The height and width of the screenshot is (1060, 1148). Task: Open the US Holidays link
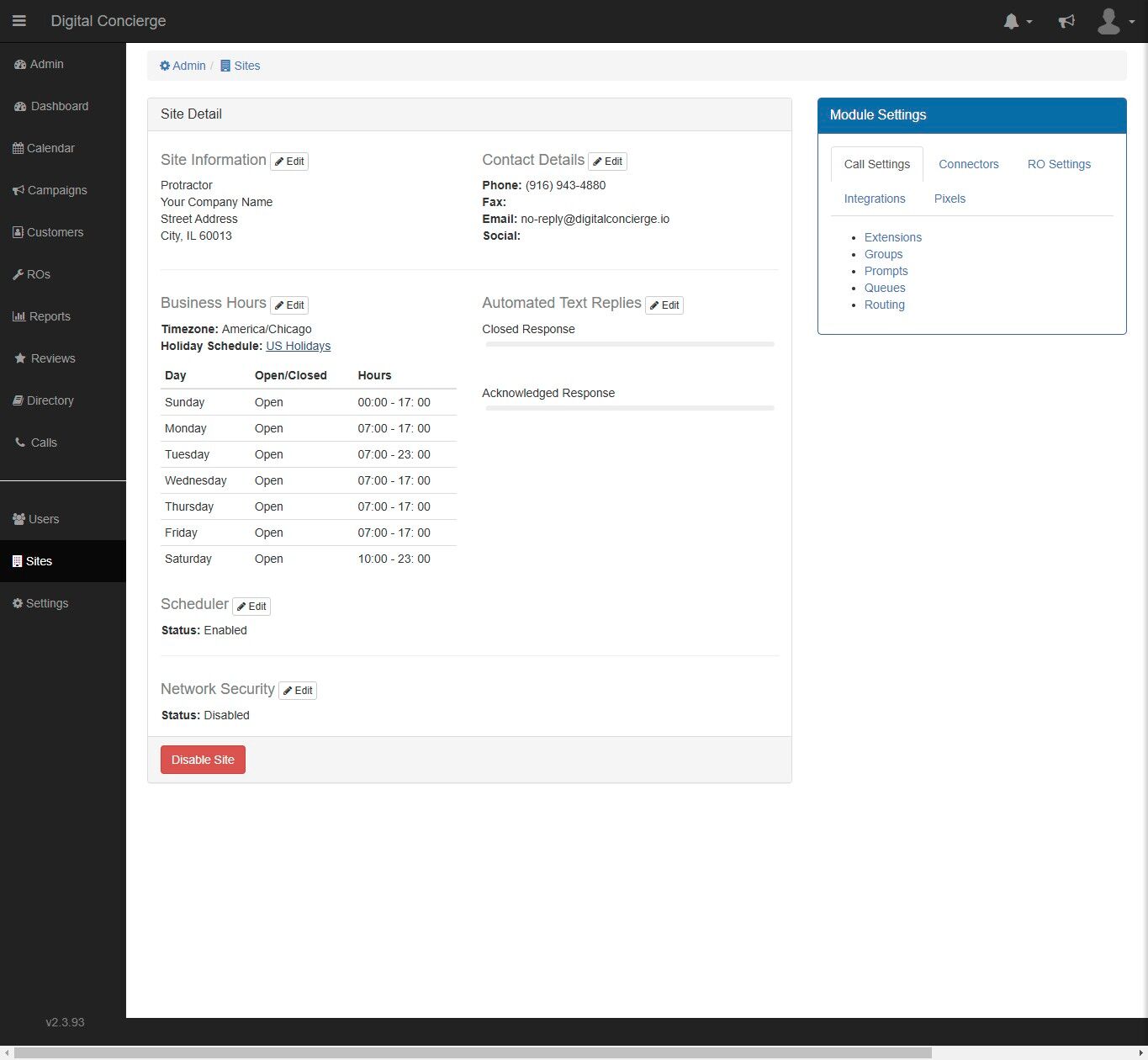click(x=299, y=346)
